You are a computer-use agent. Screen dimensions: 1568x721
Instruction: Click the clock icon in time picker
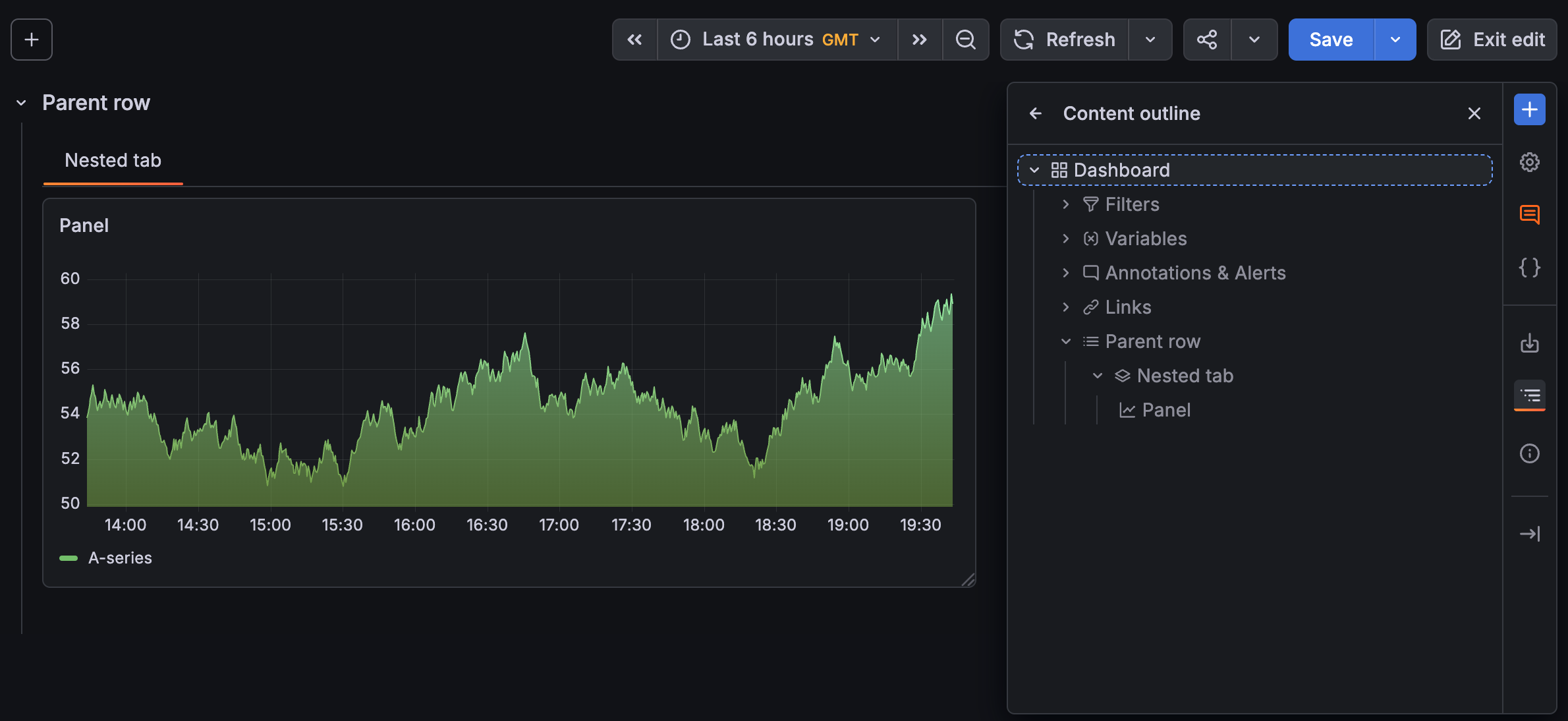point(681,40)
